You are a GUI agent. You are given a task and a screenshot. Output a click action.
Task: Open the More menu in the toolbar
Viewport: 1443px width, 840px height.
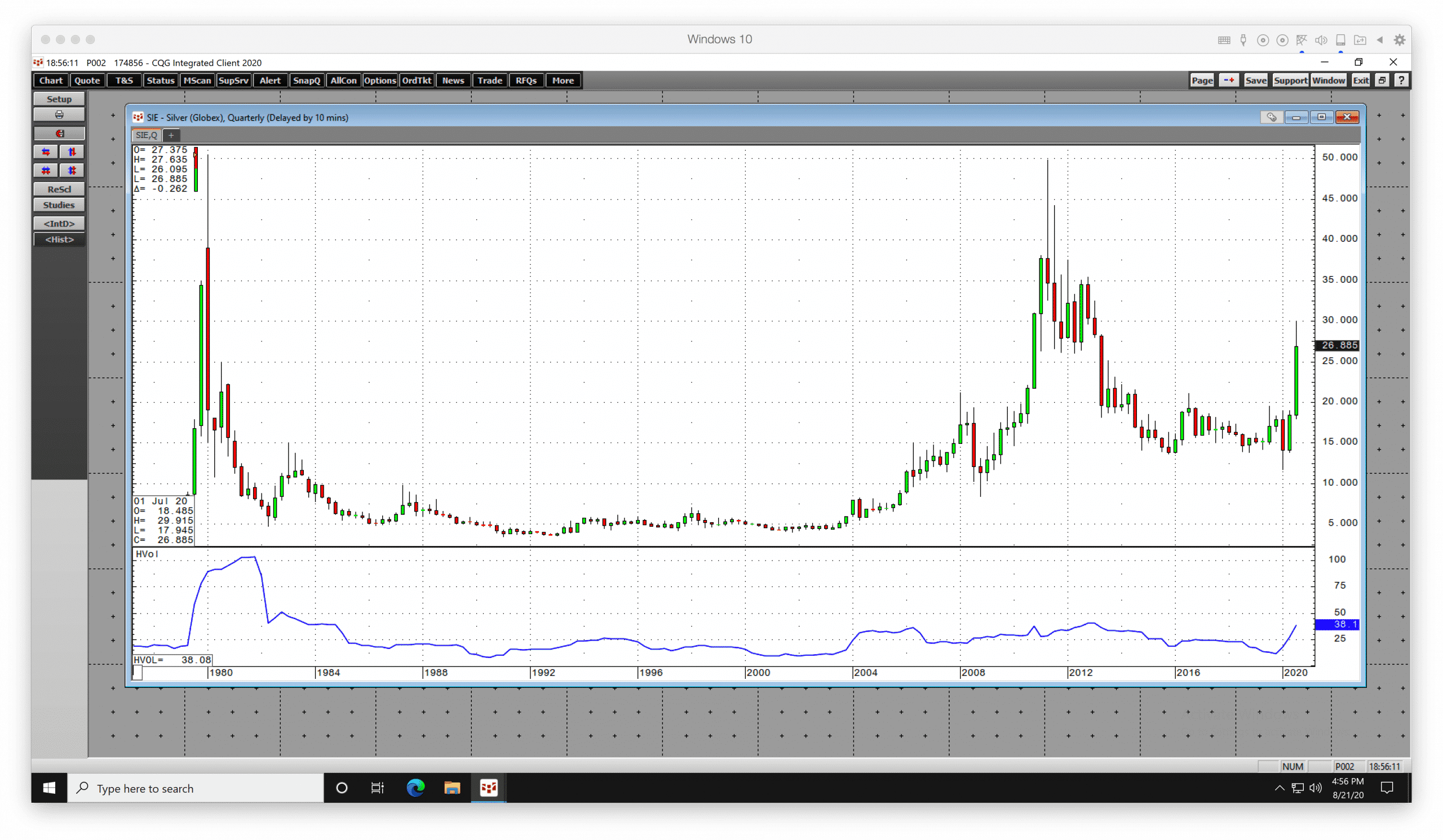pos(563,81)
